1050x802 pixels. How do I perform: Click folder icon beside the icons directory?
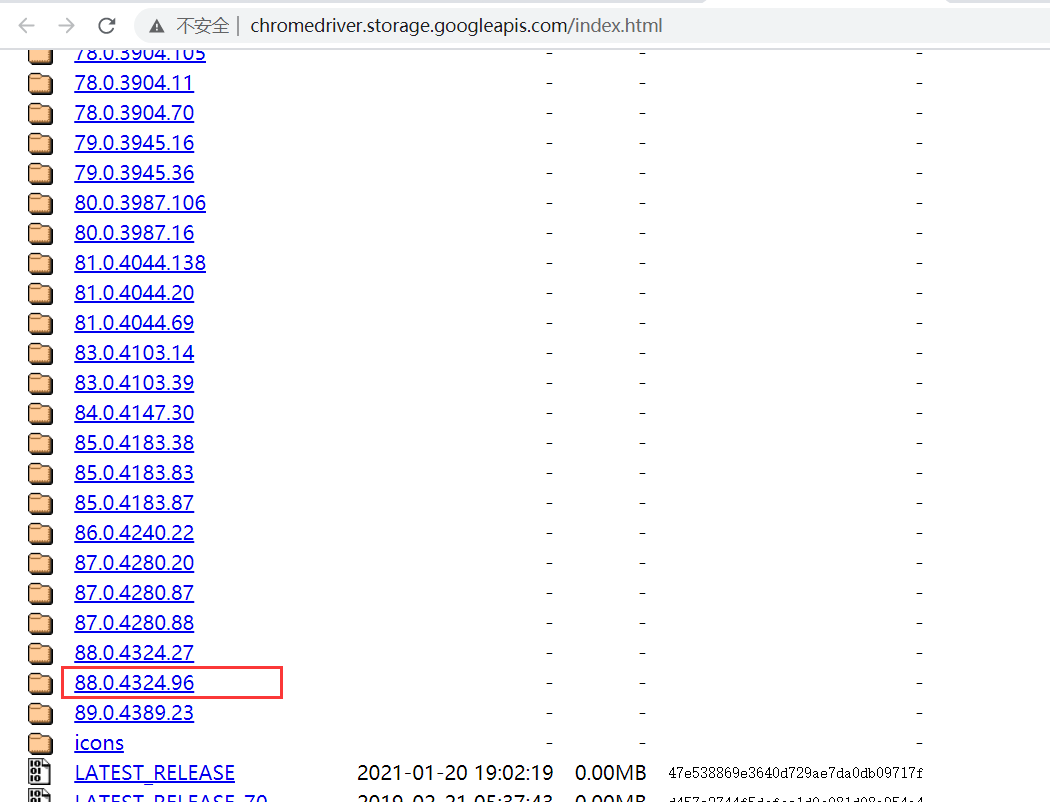coord(40,743)
